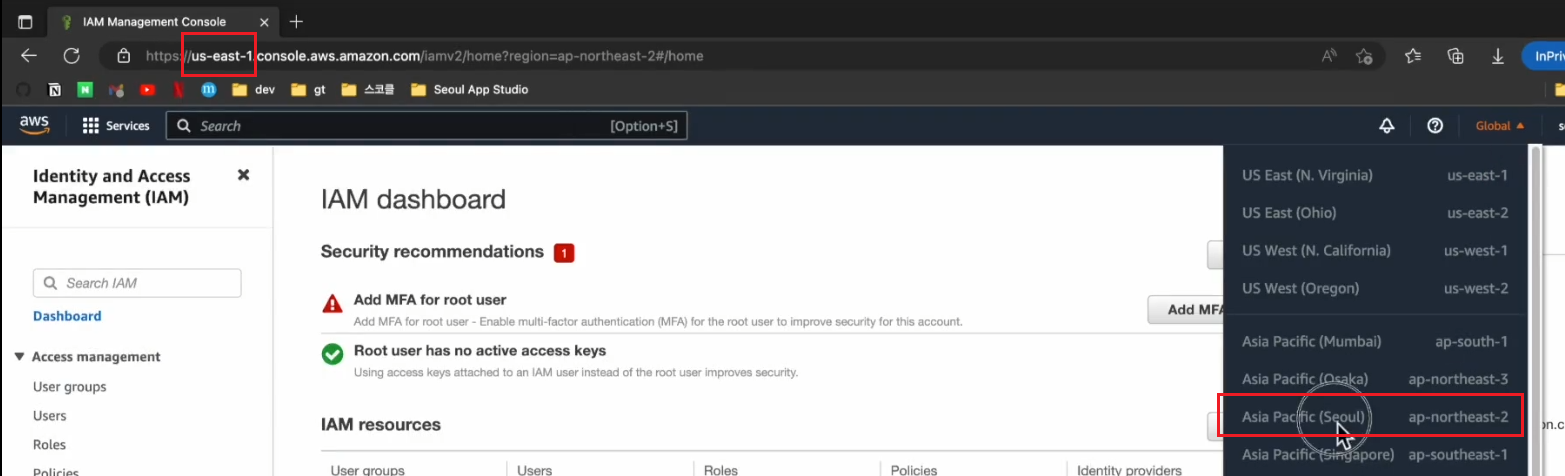Select US West (Oregon) region
The image size is (1565, 476).
tap(1375, 289)
